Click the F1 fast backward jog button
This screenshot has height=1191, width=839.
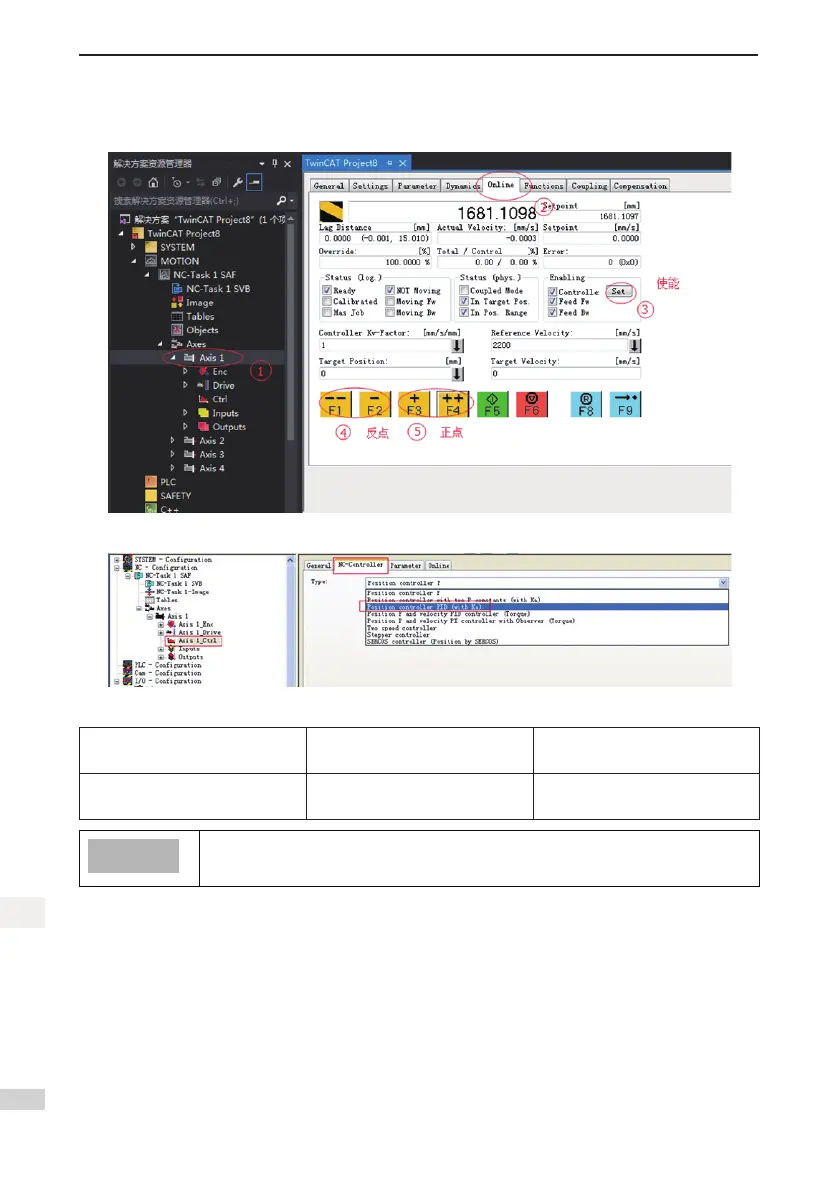pyautogui.click(x=336, y=404)
